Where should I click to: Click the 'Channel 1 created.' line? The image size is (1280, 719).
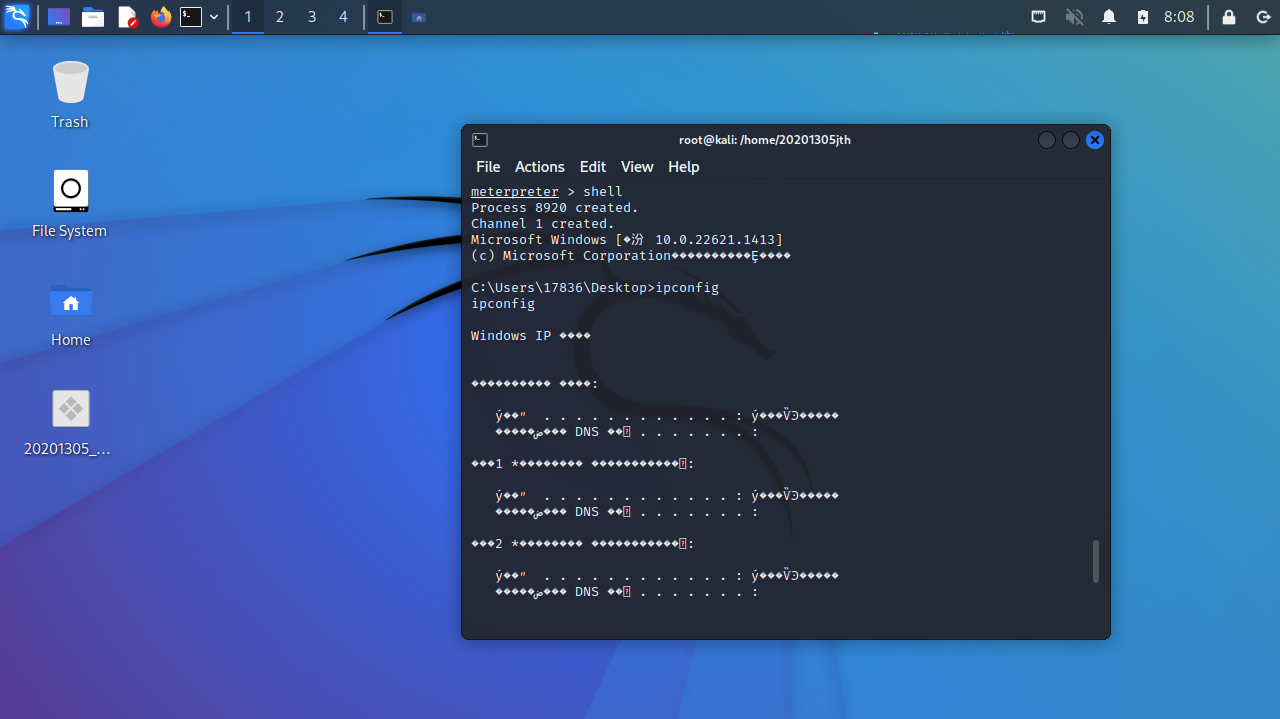pyautogui.click(x=543, y=224)
